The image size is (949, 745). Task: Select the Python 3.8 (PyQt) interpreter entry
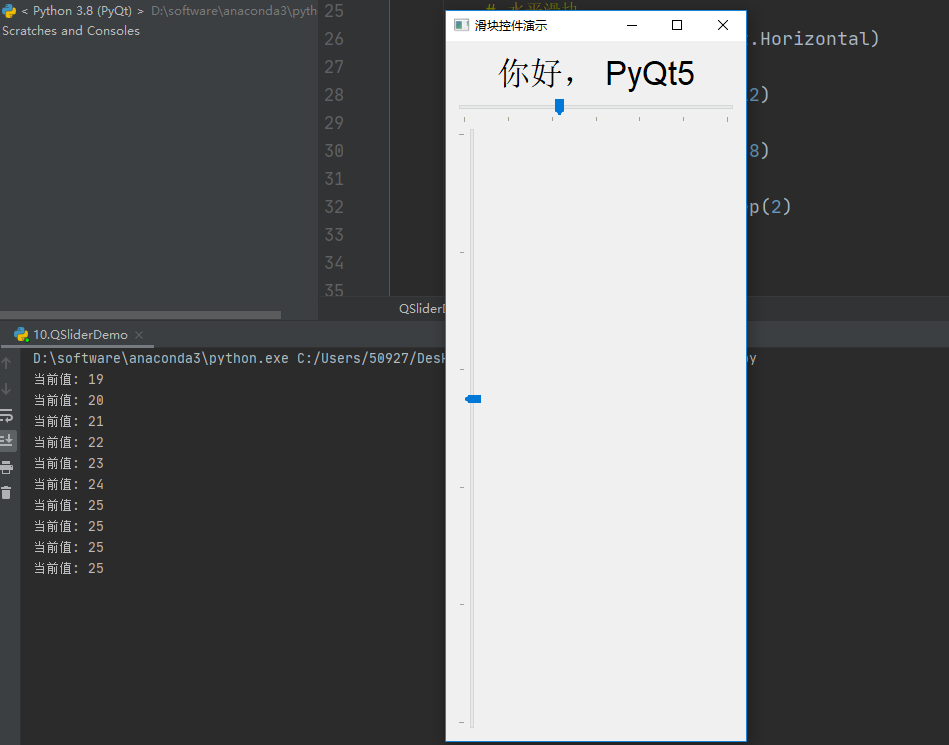pos(82,11)
